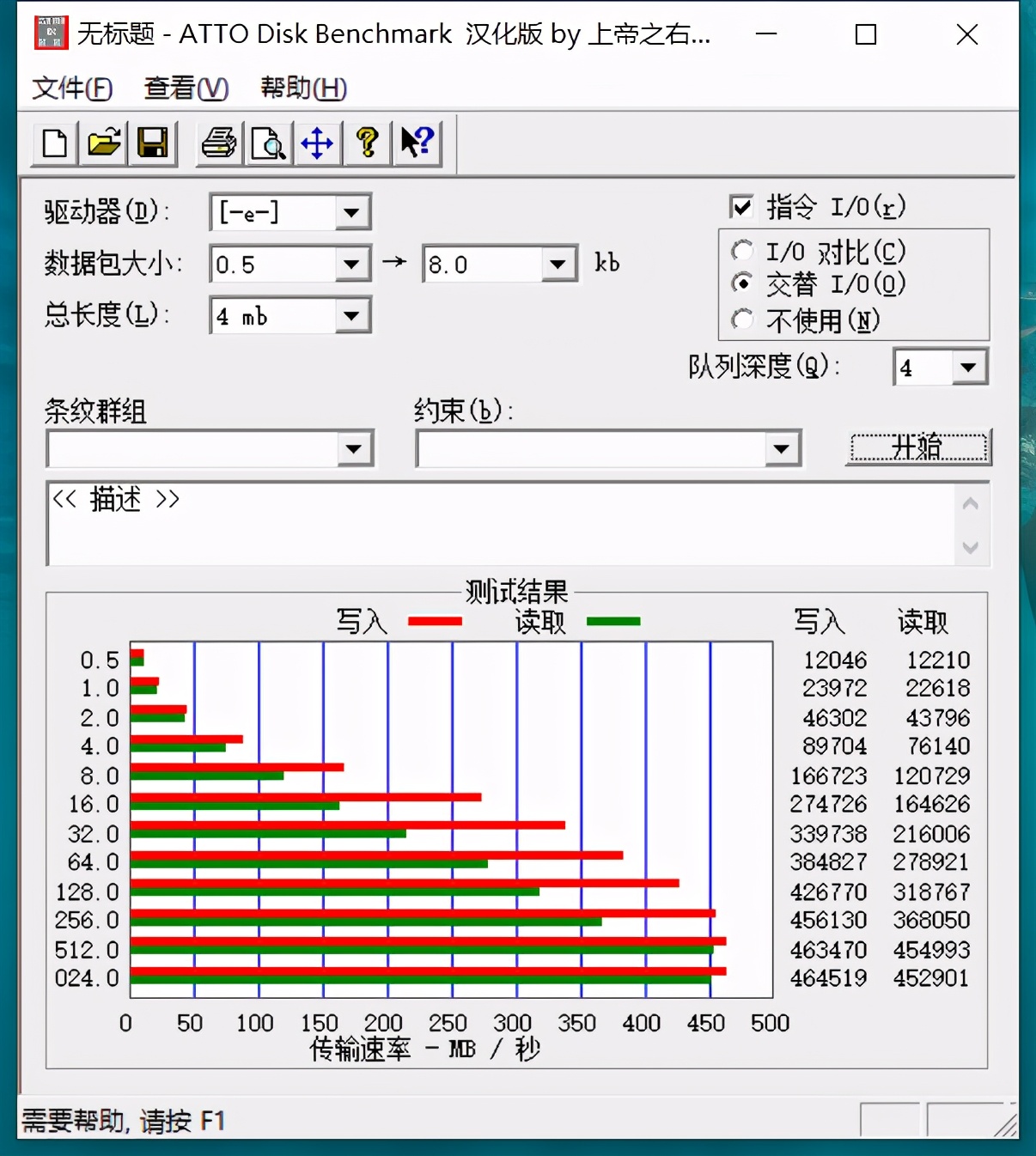Select the I/O 对比 radio button
The width and height of the screenshot is (1036, 1156).
pyautogui.click(x=742, y=251)
